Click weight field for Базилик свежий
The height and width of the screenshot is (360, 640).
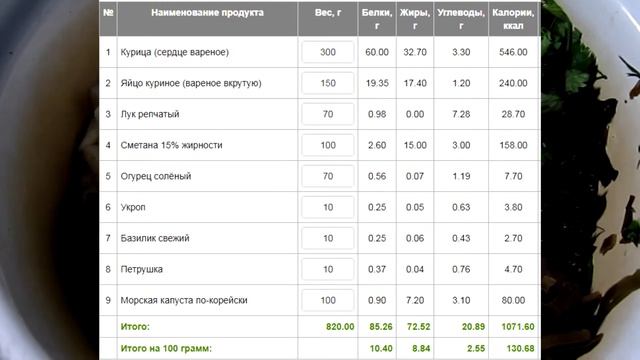pyautogui.click(x=328, y=238)
